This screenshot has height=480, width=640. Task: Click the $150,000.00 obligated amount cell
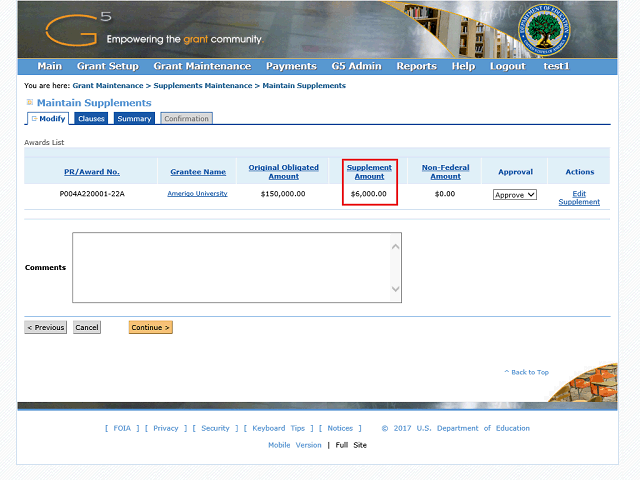pos(283,194)
